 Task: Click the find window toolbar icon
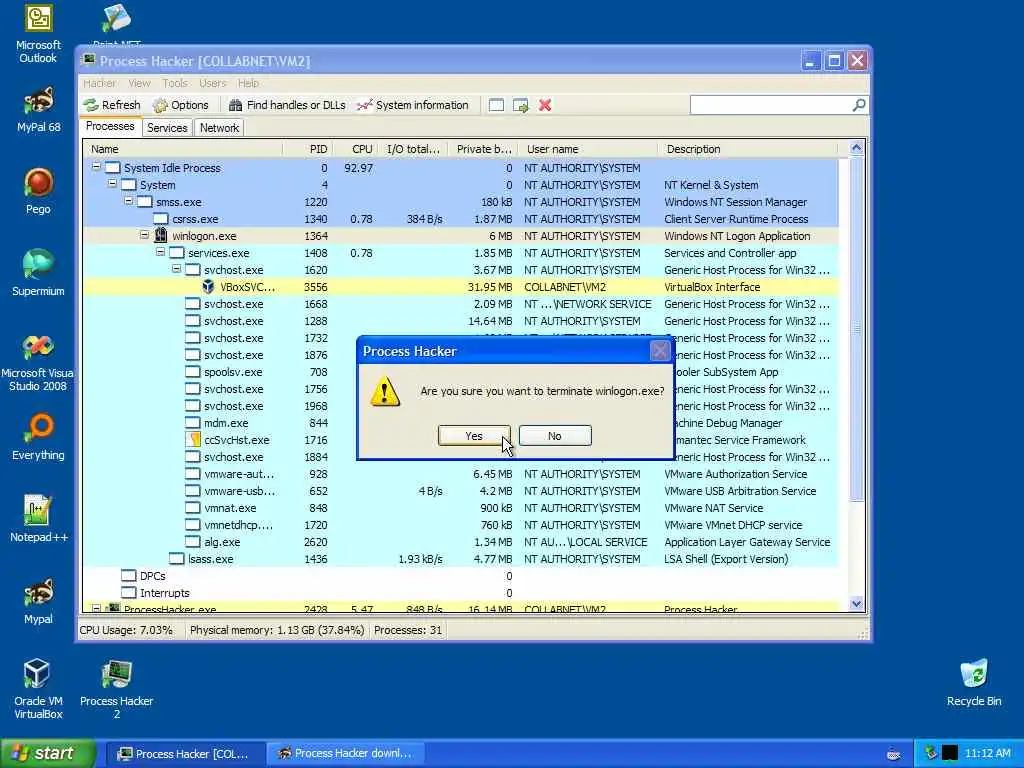(496, 105)
